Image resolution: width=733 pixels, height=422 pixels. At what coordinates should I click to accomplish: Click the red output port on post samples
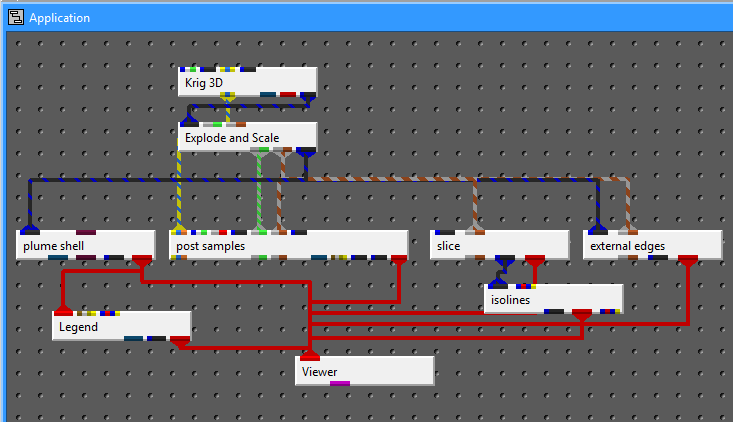click(x=399, y=259)
